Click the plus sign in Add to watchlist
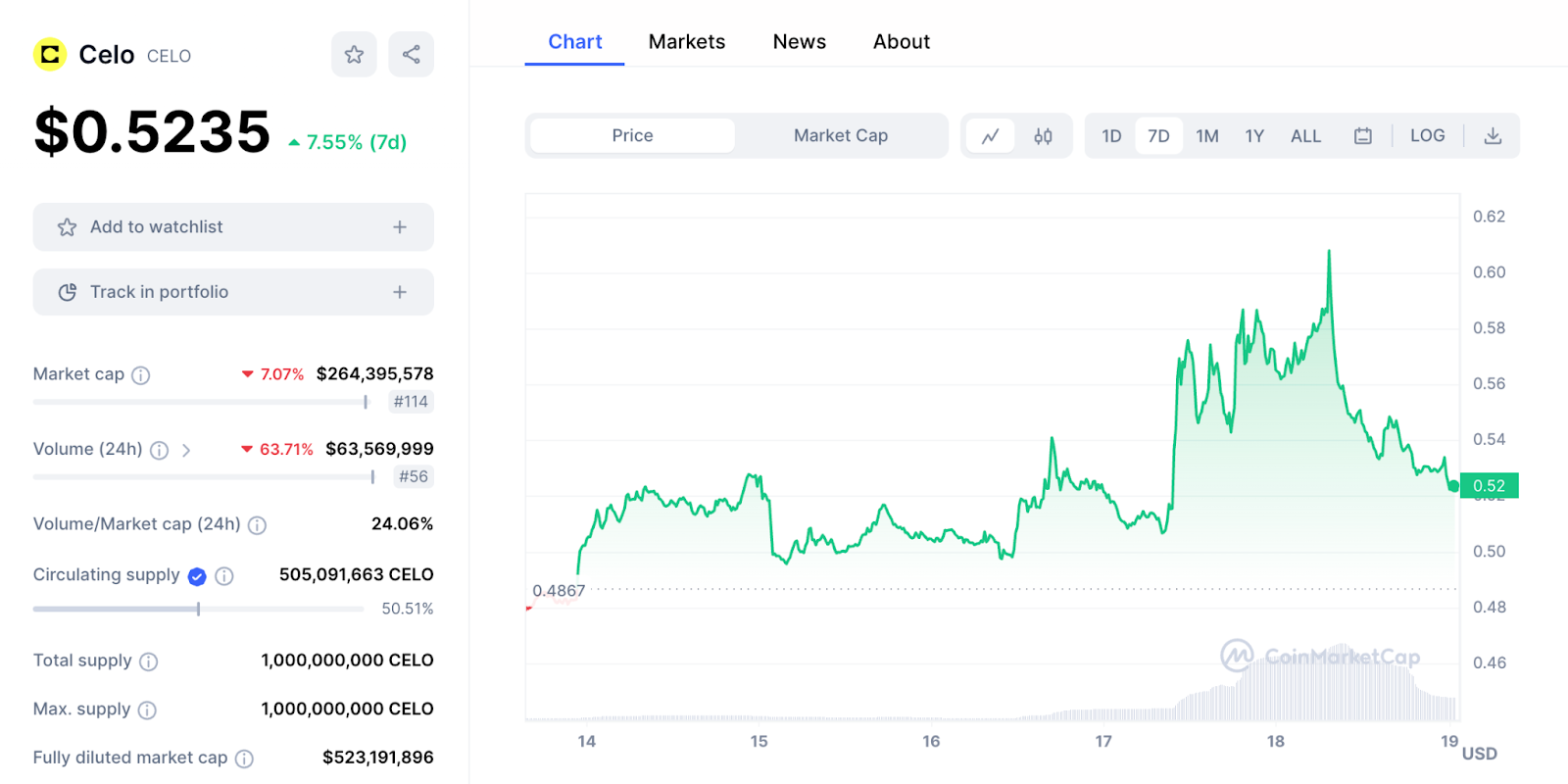This screenshot has height=784, width=1568. 400,227
